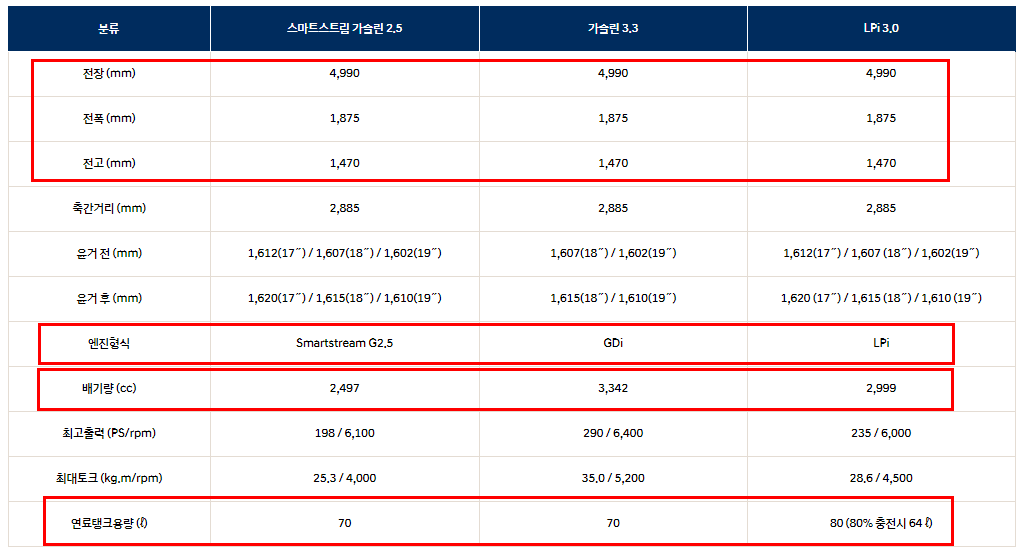
Task: Click the GDi engine type cell
Action: 613,343
